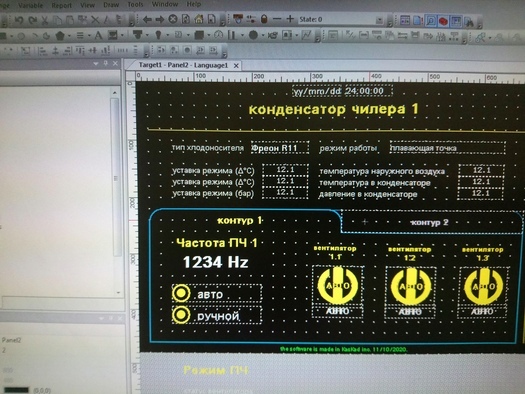The height and width of the screenshot is (394, 525).
Task: Select the Частота ПЧ 1 label
Action: (x=217, y=243)
